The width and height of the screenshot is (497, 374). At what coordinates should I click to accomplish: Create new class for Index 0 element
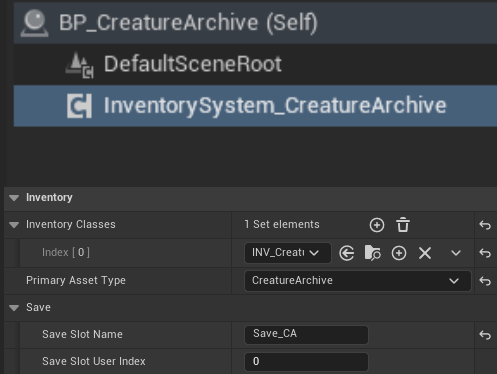click(x=399, y=253)
